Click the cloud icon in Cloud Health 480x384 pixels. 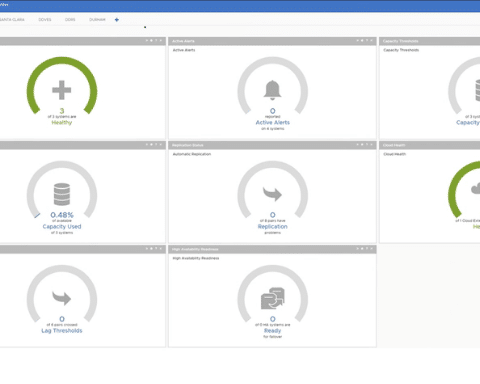[476, 189]
